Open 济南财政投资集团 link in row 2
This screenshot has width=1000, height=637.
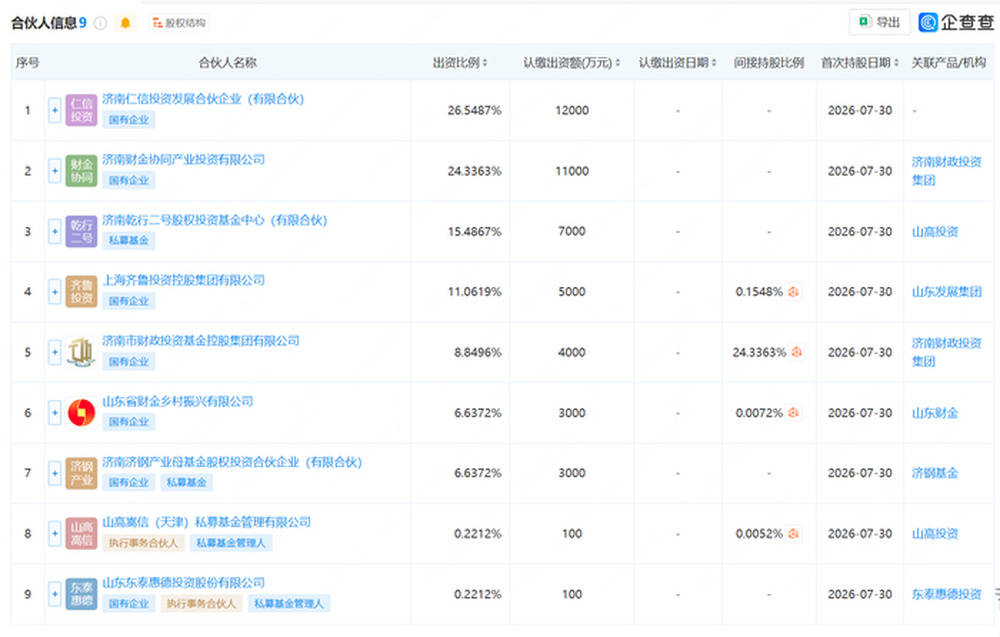coord(946,171)
